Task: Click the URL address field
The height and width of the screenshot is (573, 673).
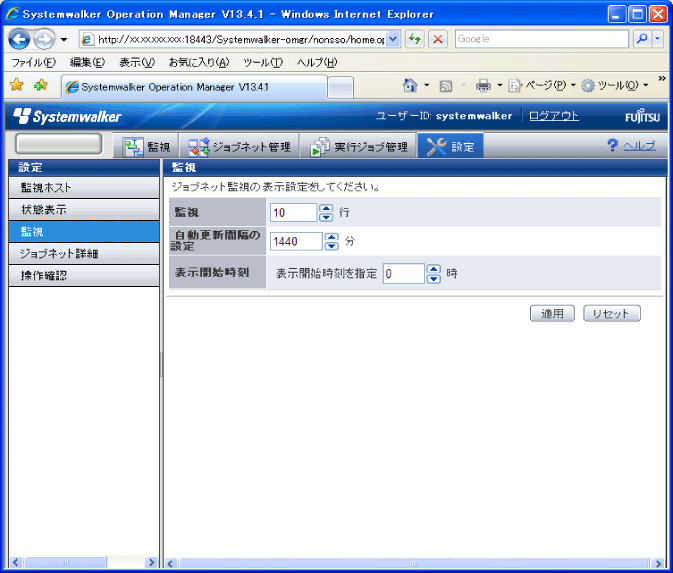Action: click(x=234, y=39)
